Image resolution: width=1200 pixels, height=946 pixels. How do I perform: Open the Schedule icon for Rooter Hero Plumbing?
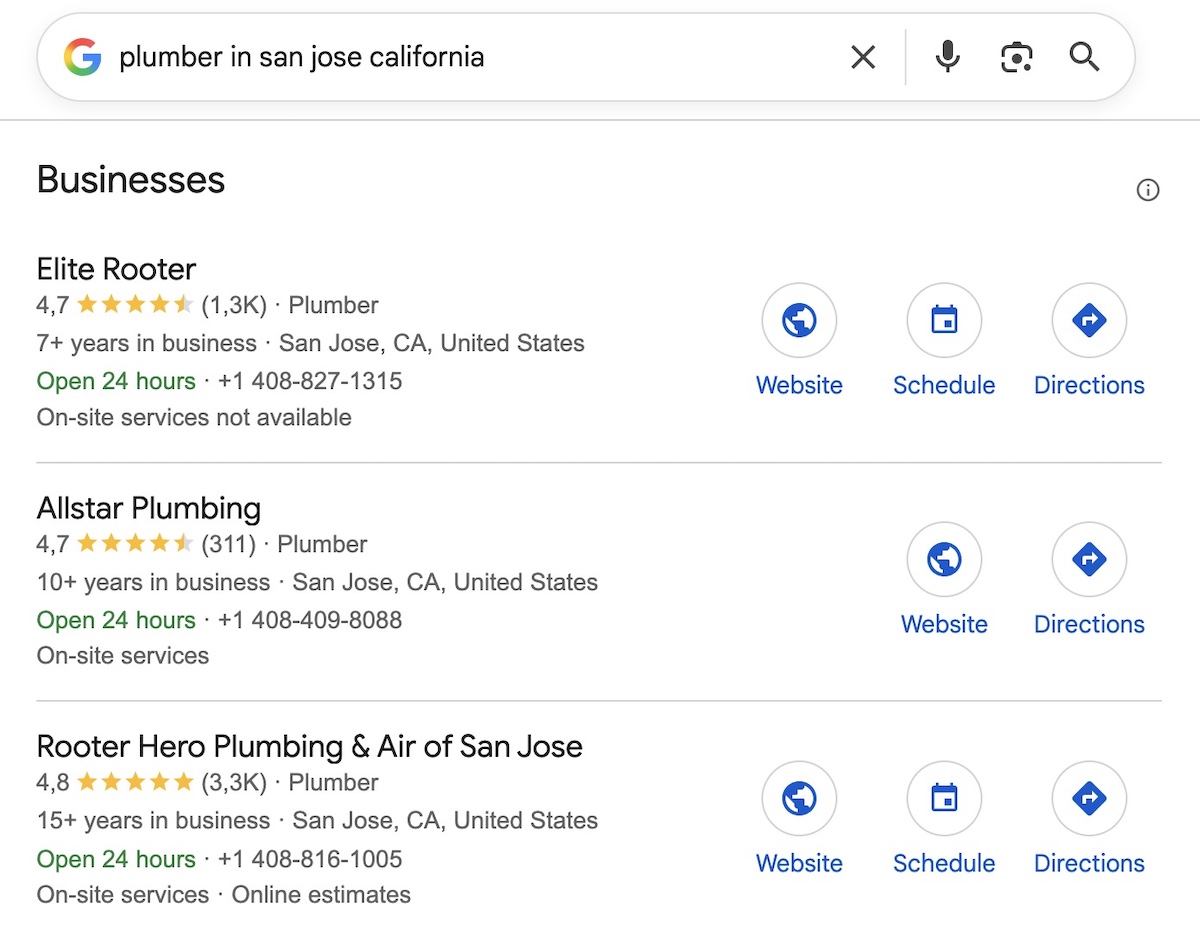[944, 798]
